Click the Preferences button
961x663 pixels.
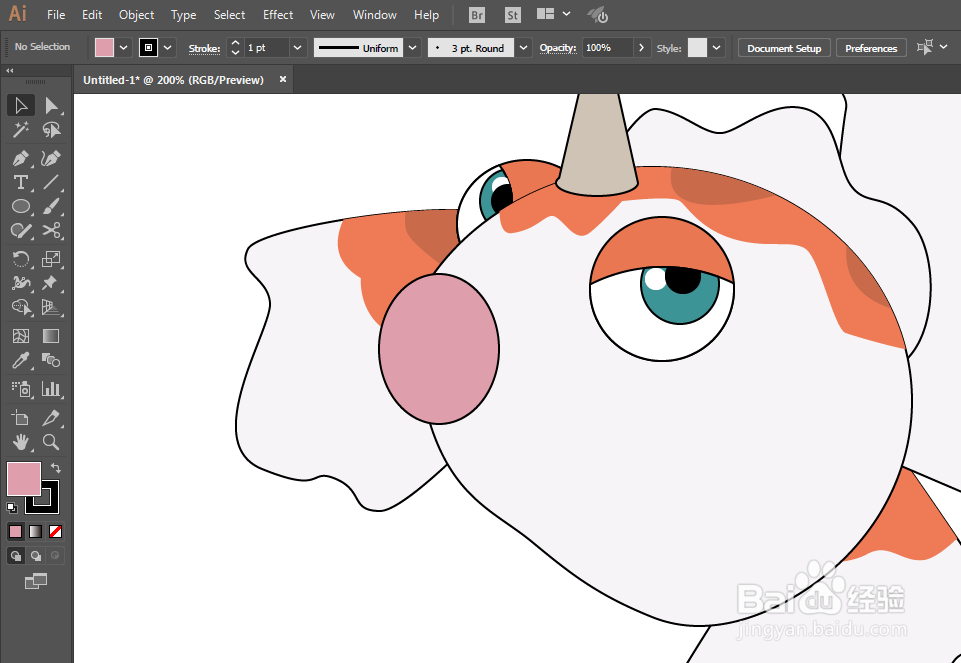click(871, 48)
